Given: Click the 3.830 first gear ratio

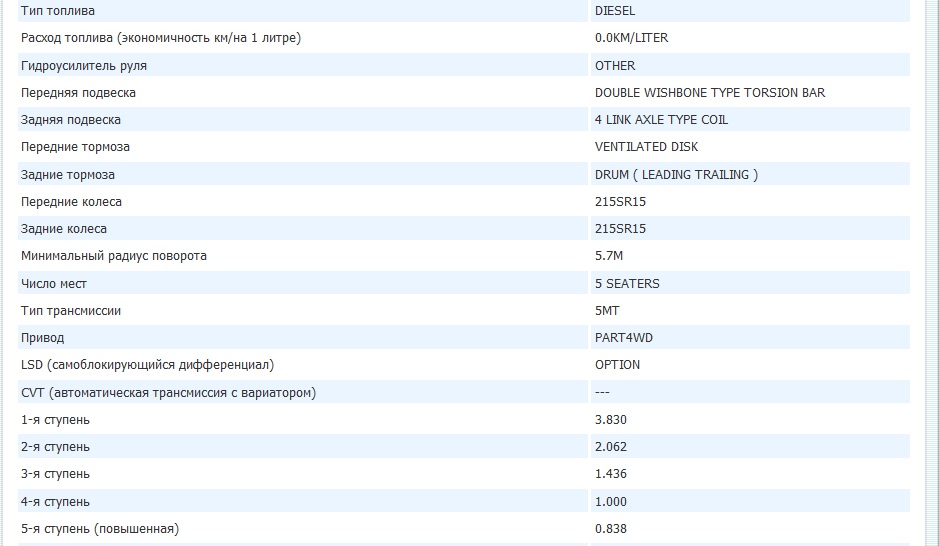Looking at the screenshot, I should pos(611,420).
